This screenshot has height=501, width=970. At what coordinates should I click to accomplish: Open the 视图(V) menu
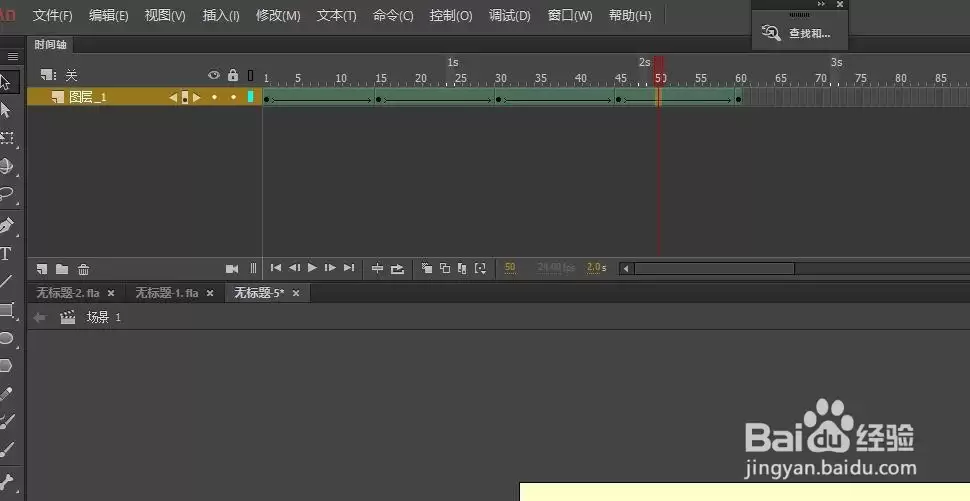(x=165, y=15)
